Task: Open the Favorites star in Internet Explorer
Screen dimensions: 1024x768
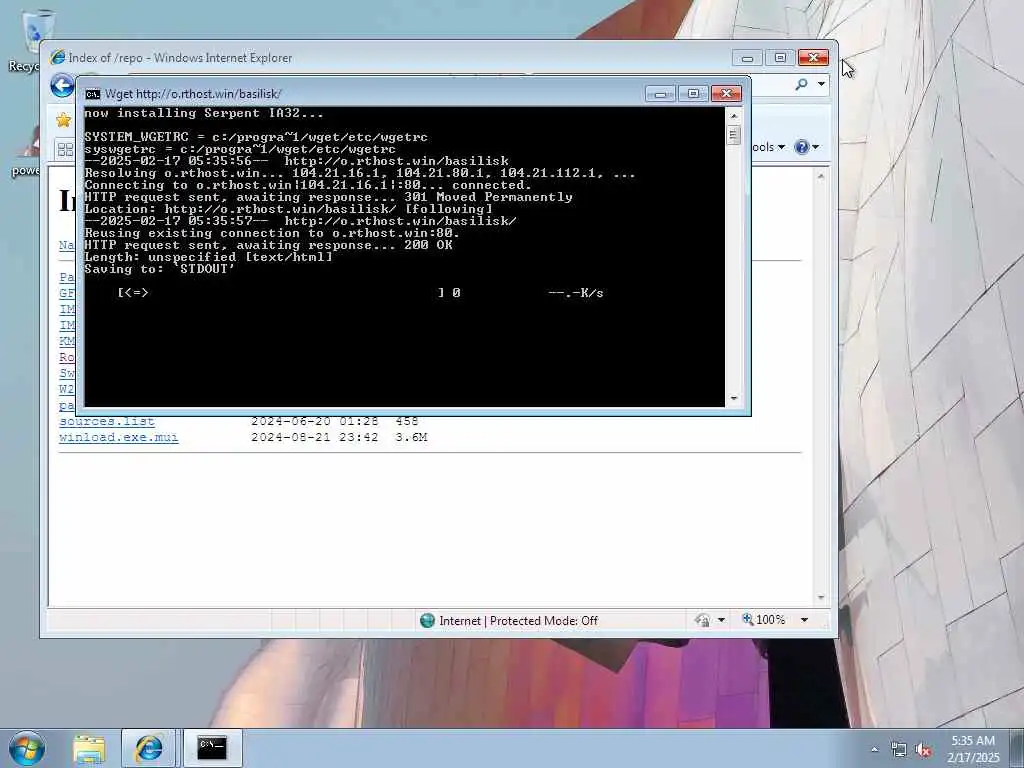Action: click(63, 120)
